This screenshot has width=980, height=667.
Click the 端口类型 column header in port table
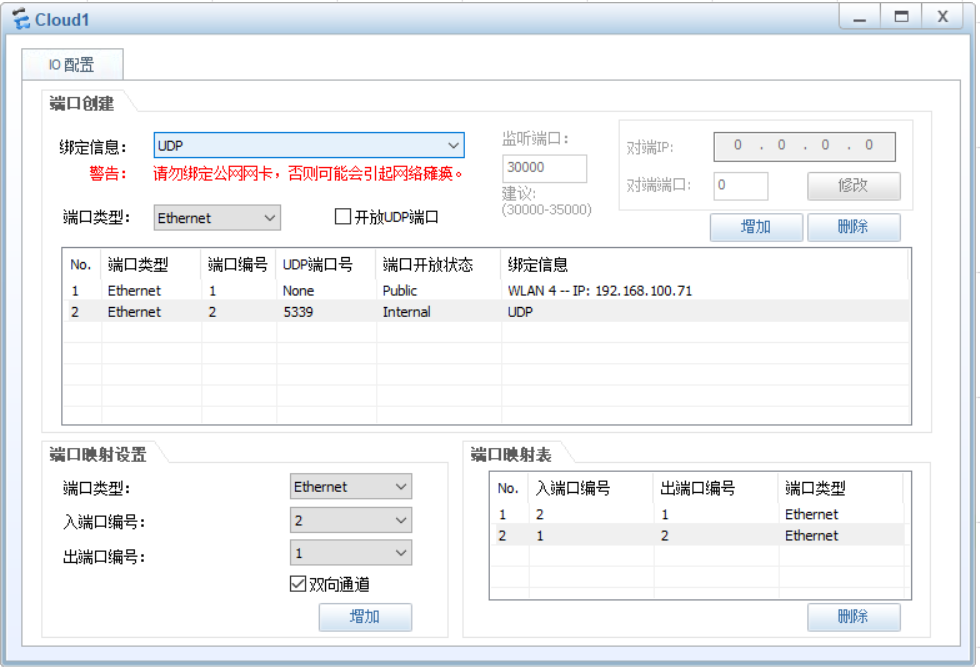point(151,264)
